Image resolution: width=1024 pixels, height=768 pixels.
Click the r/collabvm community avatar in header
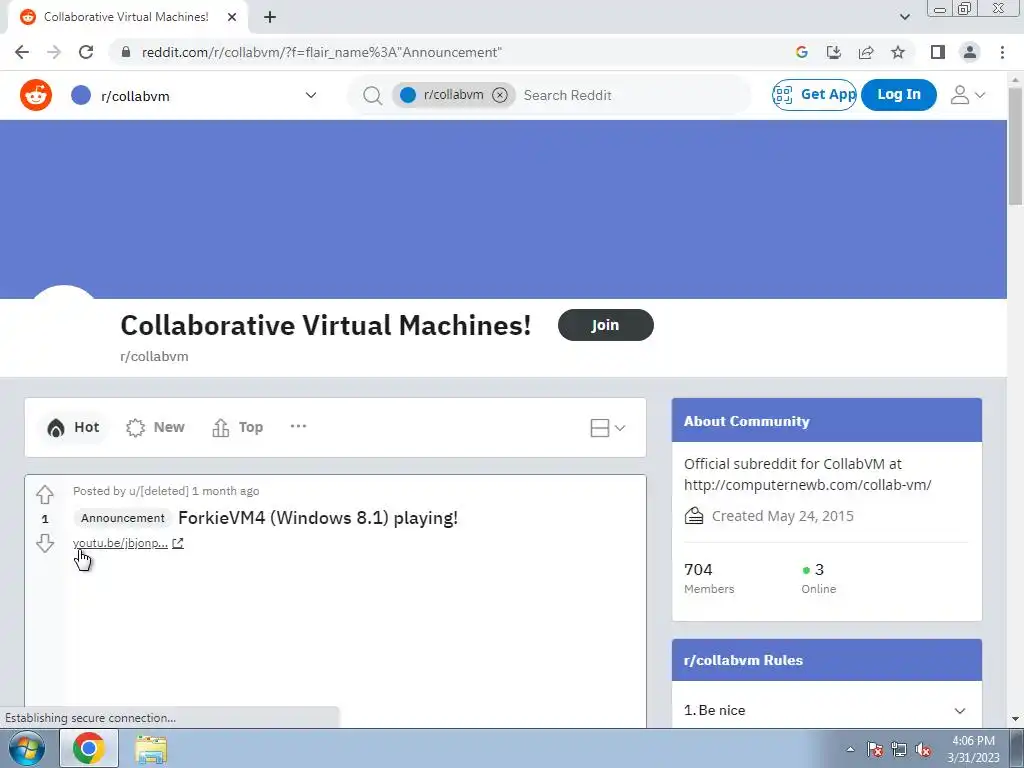pos(81,95)
